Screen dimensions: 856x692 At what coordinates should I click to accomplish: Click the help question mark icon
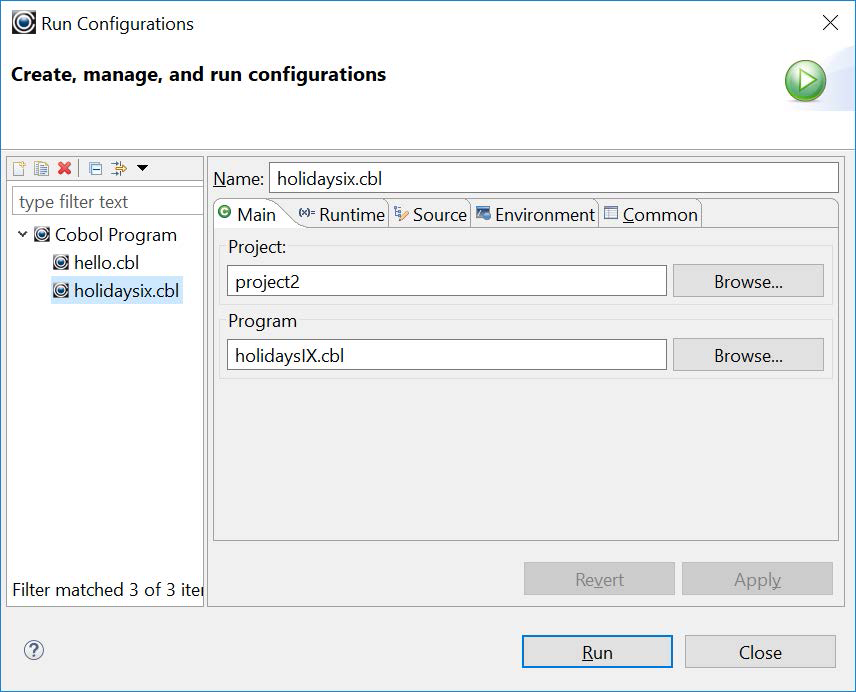34,651
